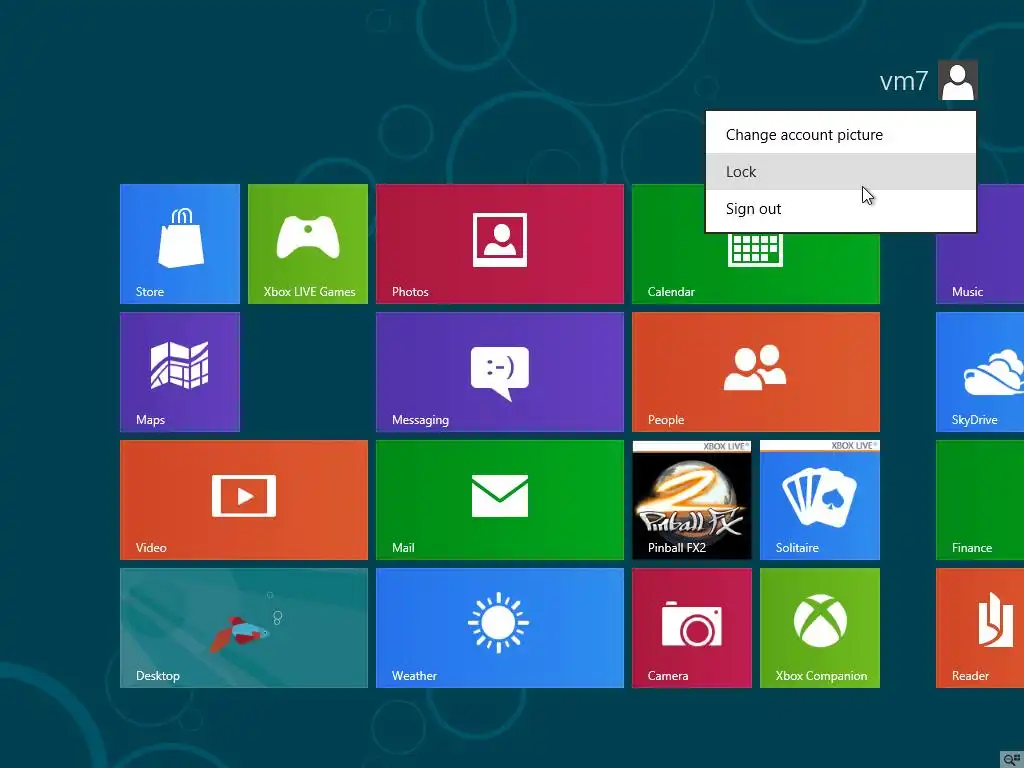Viewport: 1024px width, 768px height.
Task: Open the Solitaire tile
Action: point(820,500)
